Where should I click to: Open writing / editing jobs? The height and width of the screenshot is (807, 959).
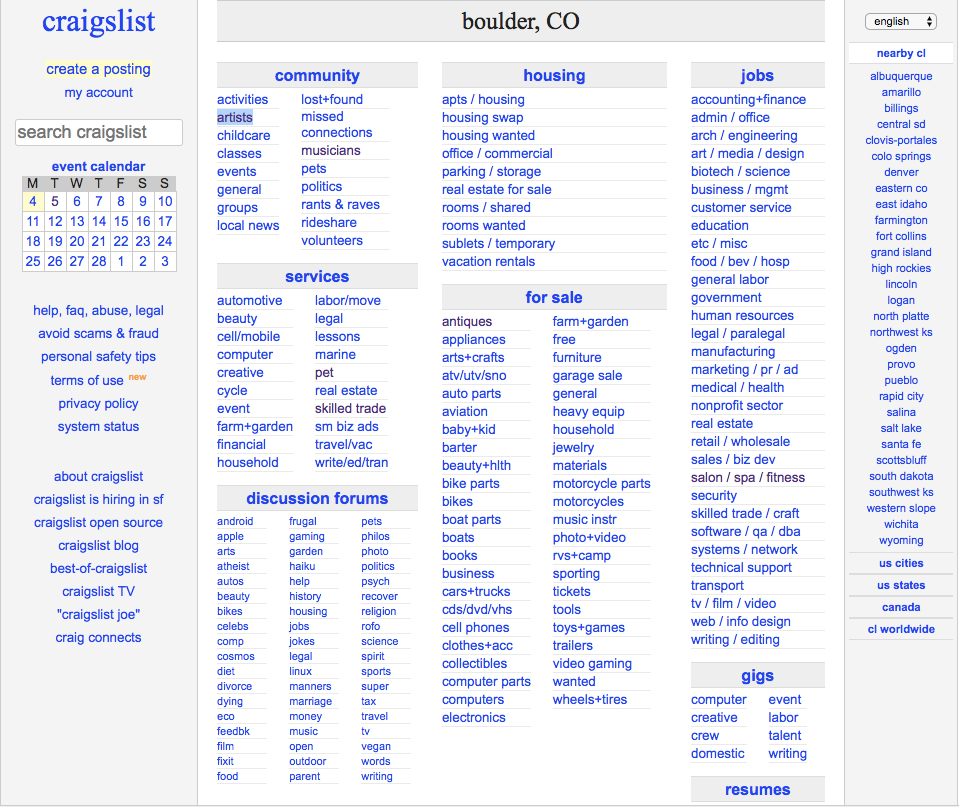[x=735, y=639]
